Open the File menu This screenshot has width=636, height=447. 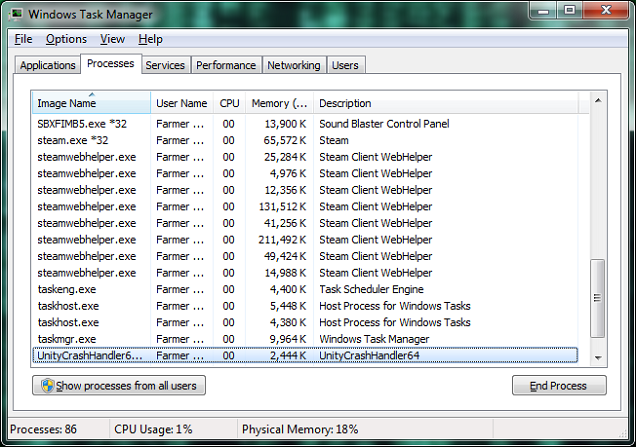[23, 39]
